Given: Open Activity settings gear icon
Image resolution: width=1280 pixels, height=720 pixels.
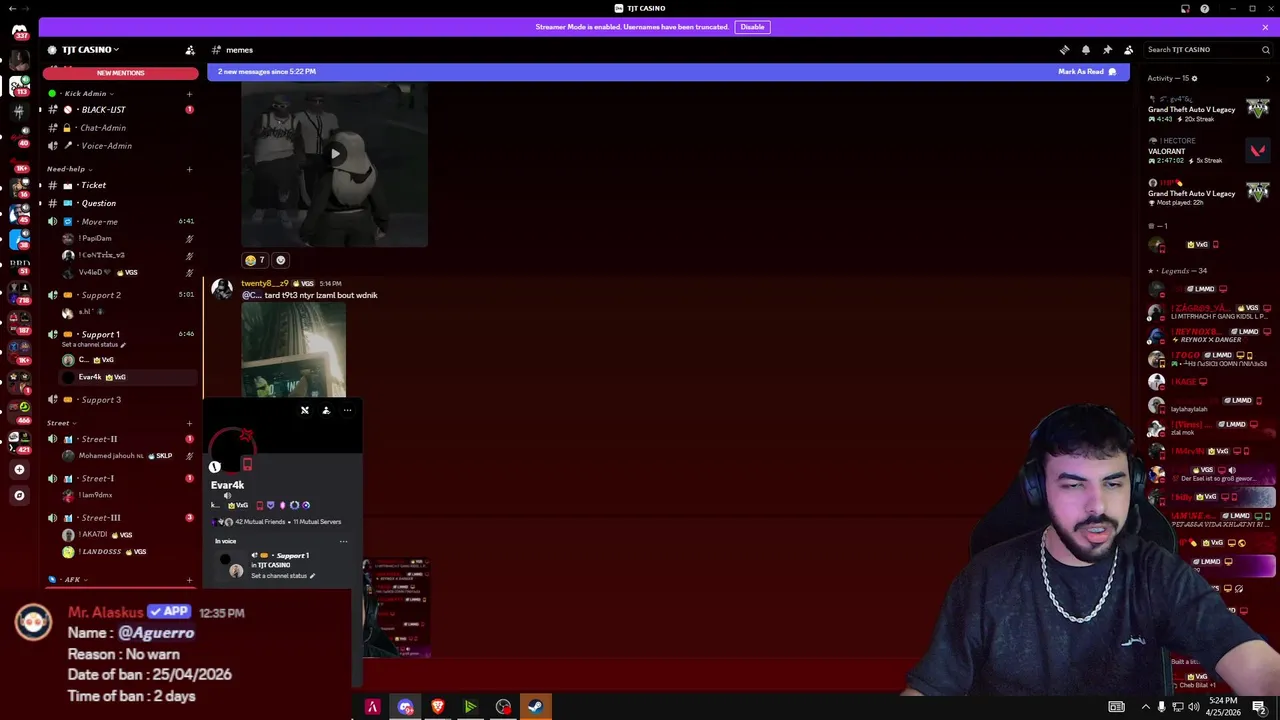Looking at the screenshot, I should (1194, 78).
